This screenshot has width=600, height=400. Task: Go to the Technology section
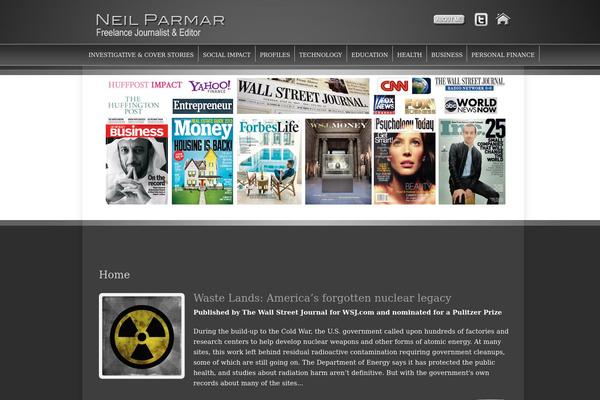point(321,55)
